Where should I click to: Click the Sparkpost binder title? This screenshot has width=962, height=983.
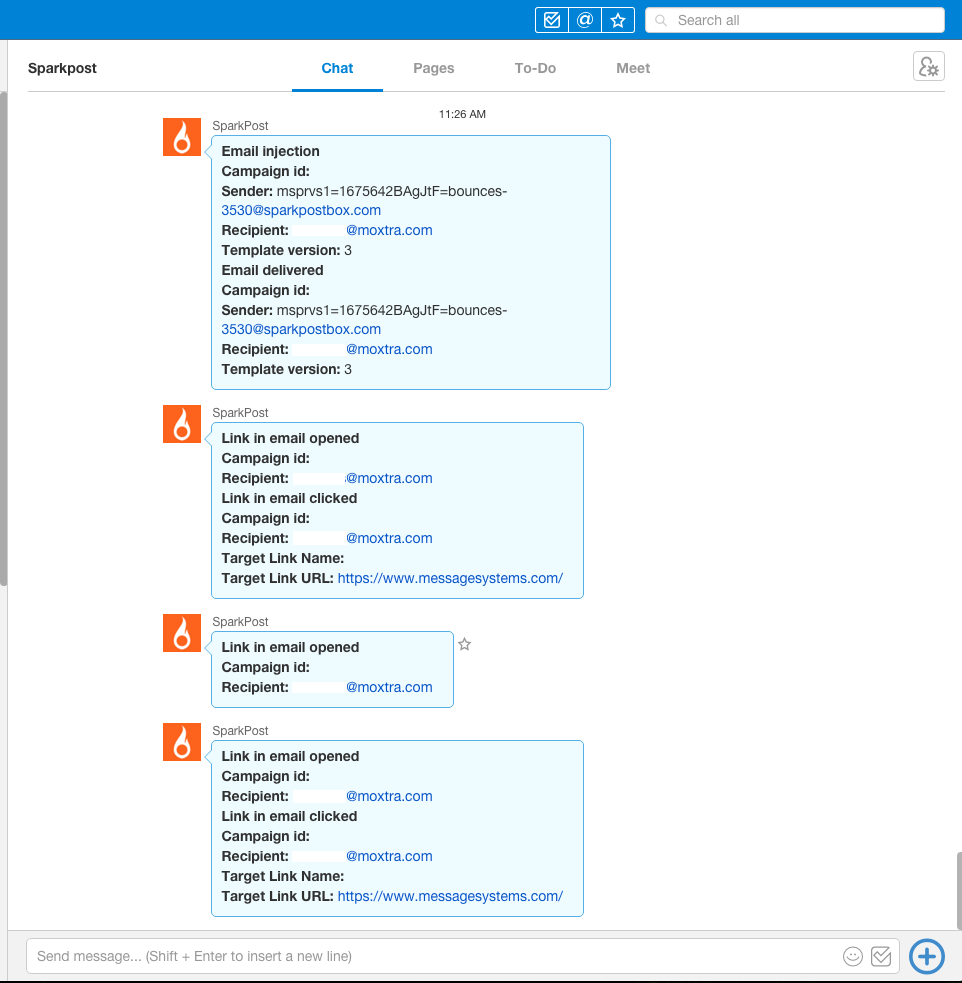point(62,68)
